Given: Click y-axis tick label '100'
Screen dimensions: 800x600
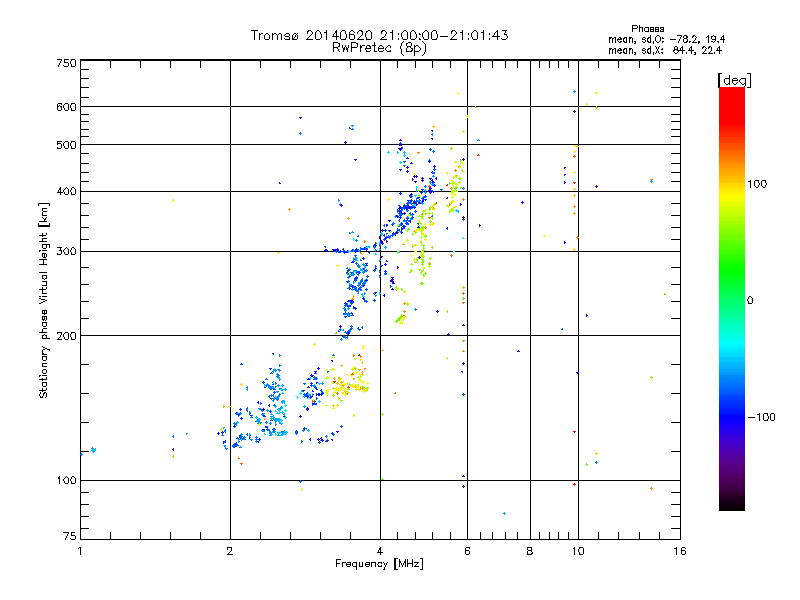Looking at the screenshot, I should tap(66, 481).
